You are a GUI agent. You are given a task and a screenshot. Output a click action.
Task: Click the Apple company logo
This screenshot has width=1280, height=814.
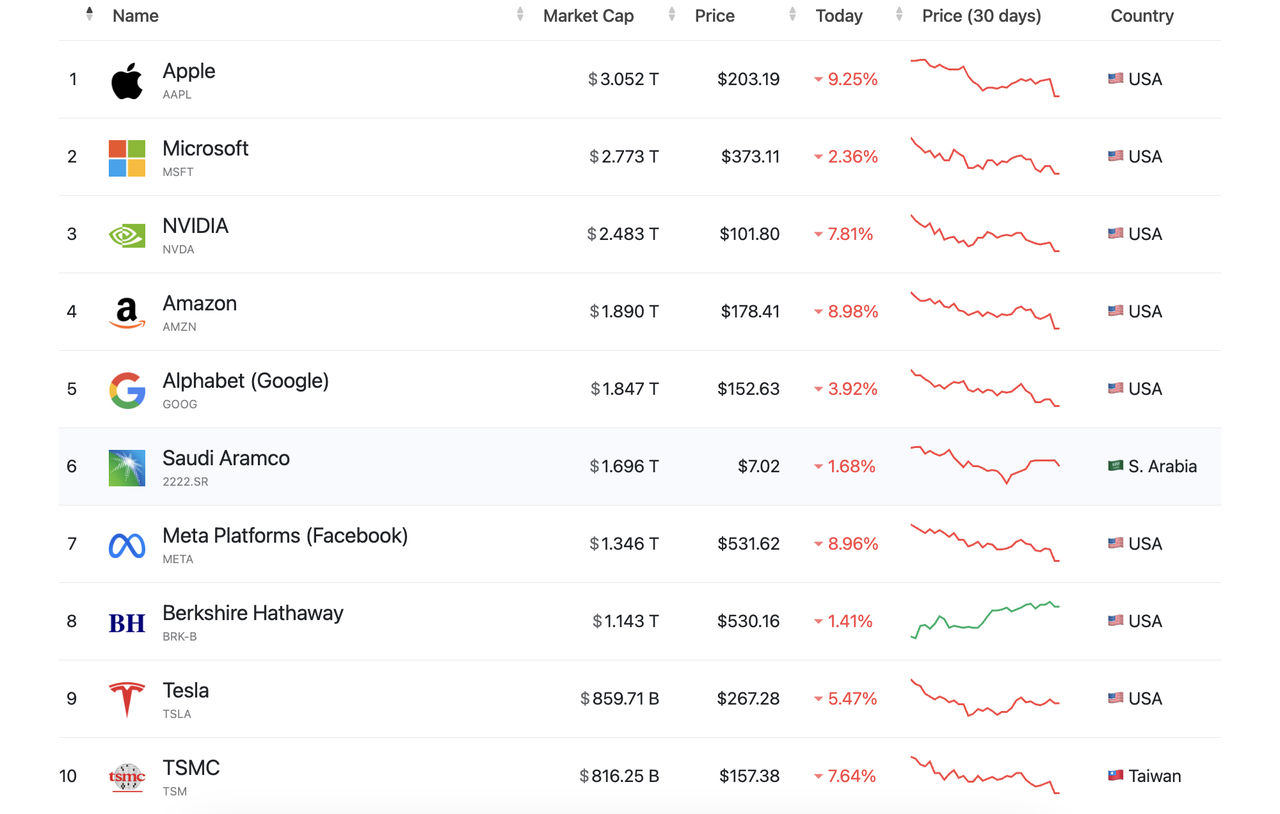pos(127,81)
